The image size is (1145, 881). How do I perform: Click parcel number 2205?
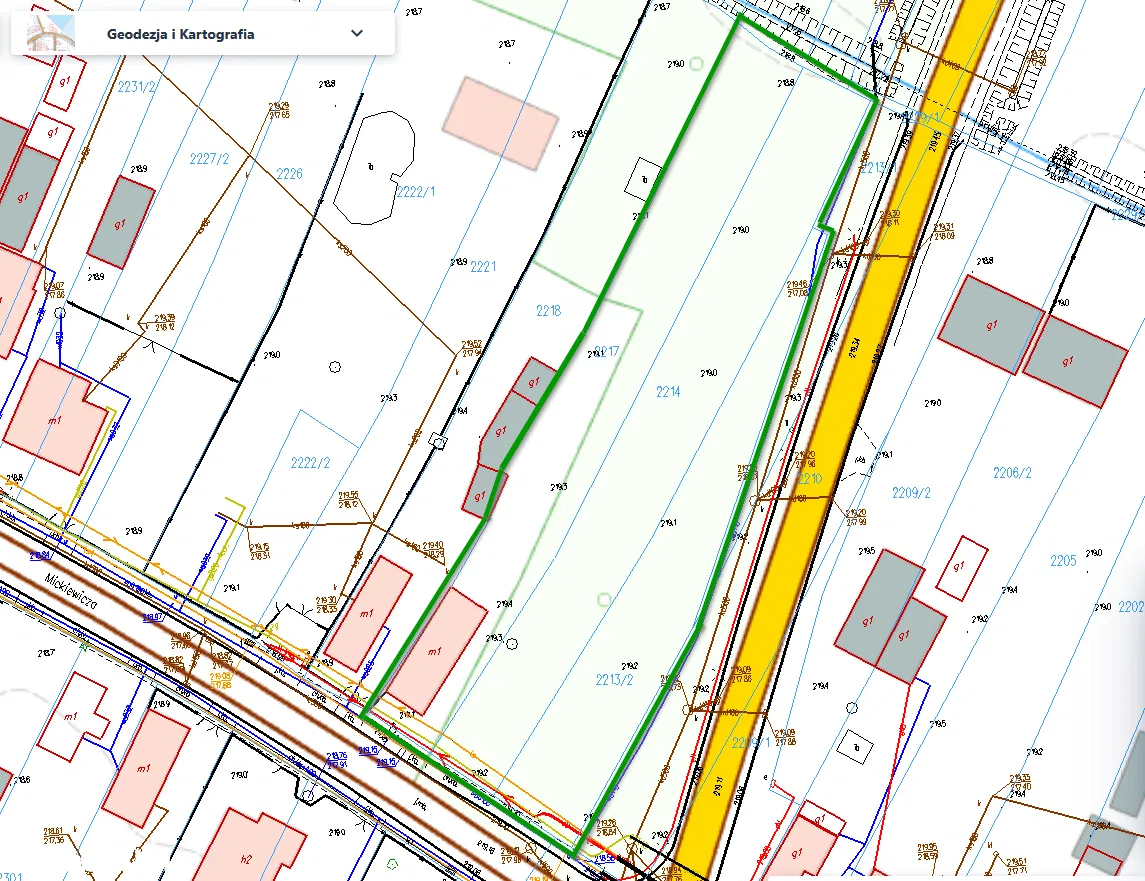(1062, 561)
